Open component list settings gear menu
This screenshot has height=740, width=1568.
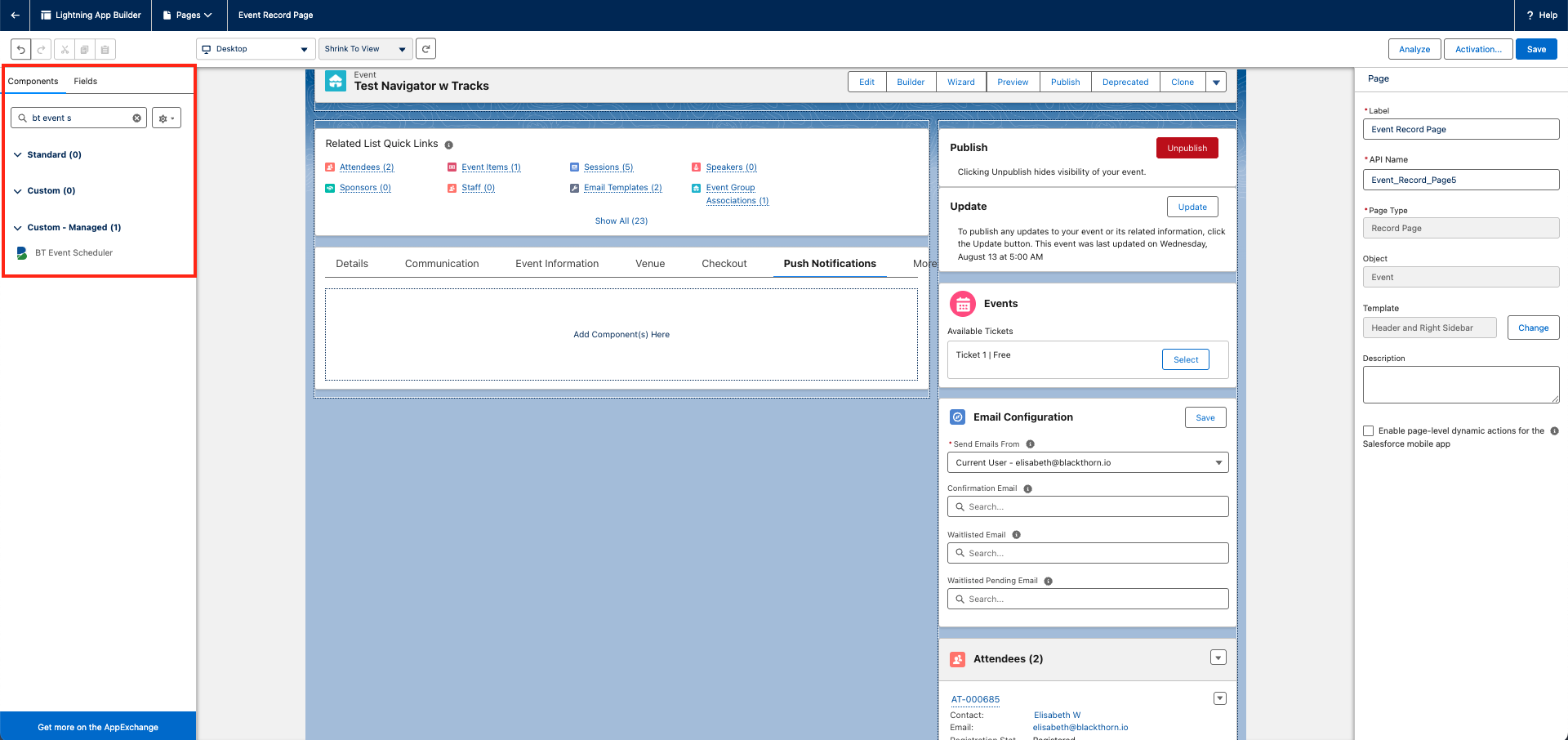point(167,118)
